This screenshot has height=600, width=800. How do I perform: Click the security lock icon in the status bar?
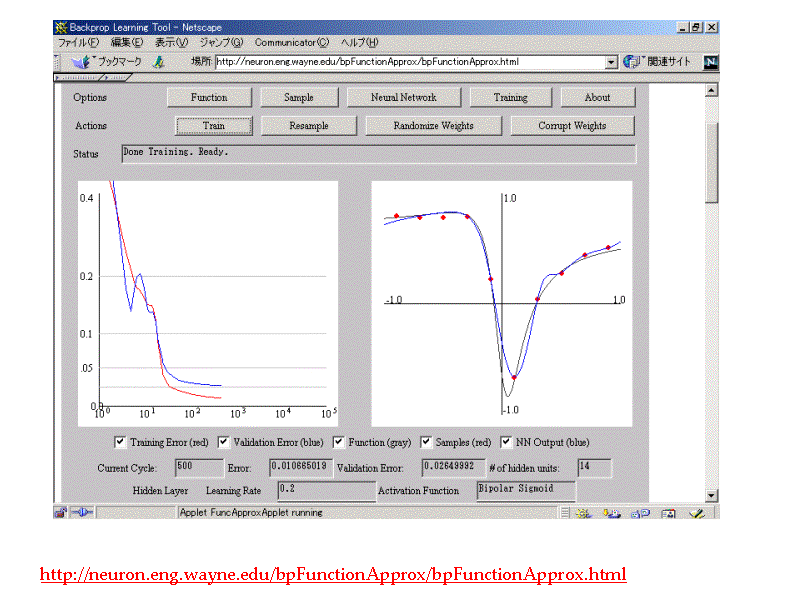click(x=61, y=513)
